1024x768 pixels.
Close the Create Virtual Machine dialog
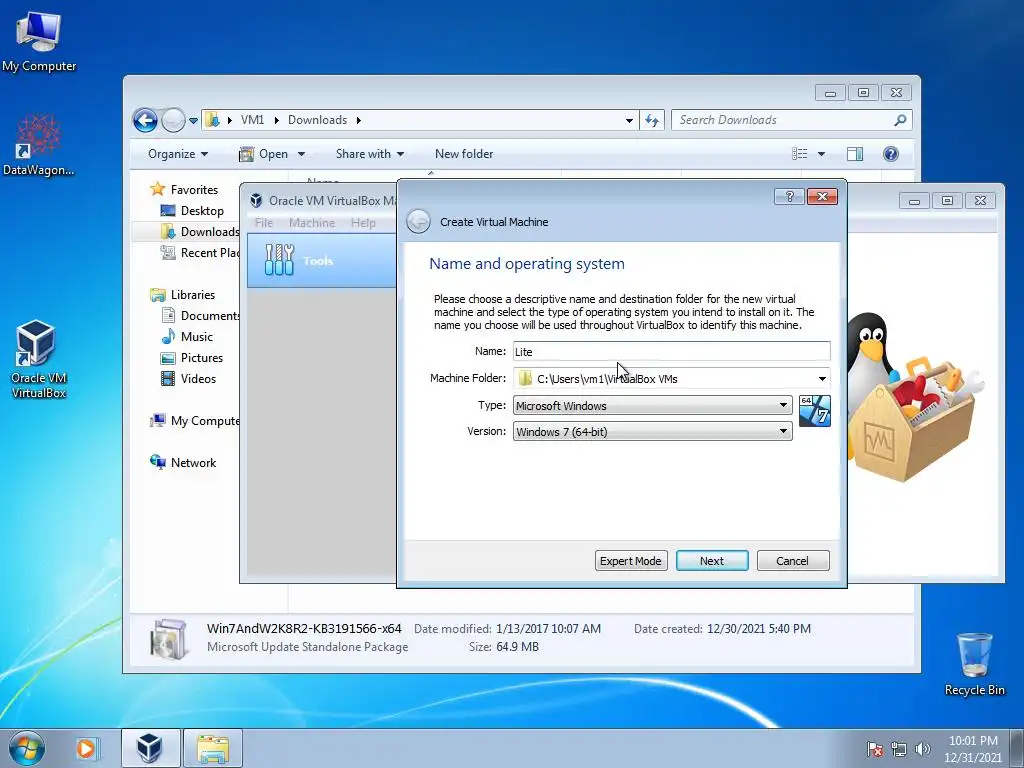[x=822, y=197]
